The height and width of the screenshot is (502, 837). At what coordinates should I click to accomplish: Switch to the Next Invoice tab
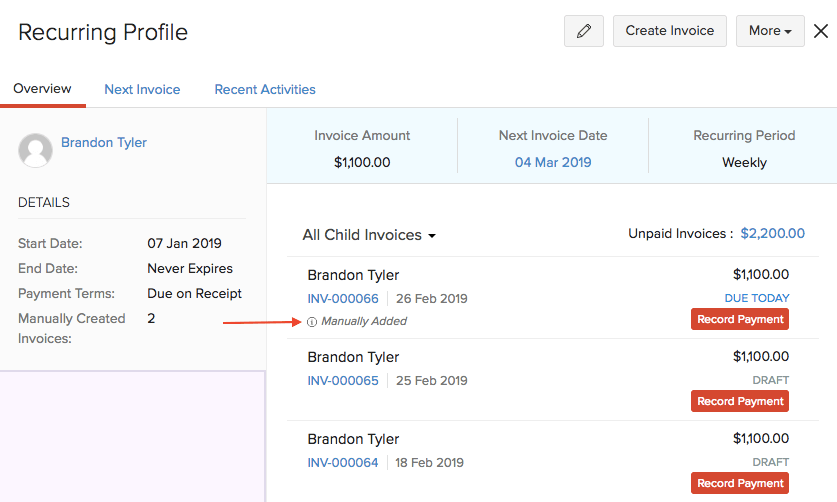coord(142,89)
